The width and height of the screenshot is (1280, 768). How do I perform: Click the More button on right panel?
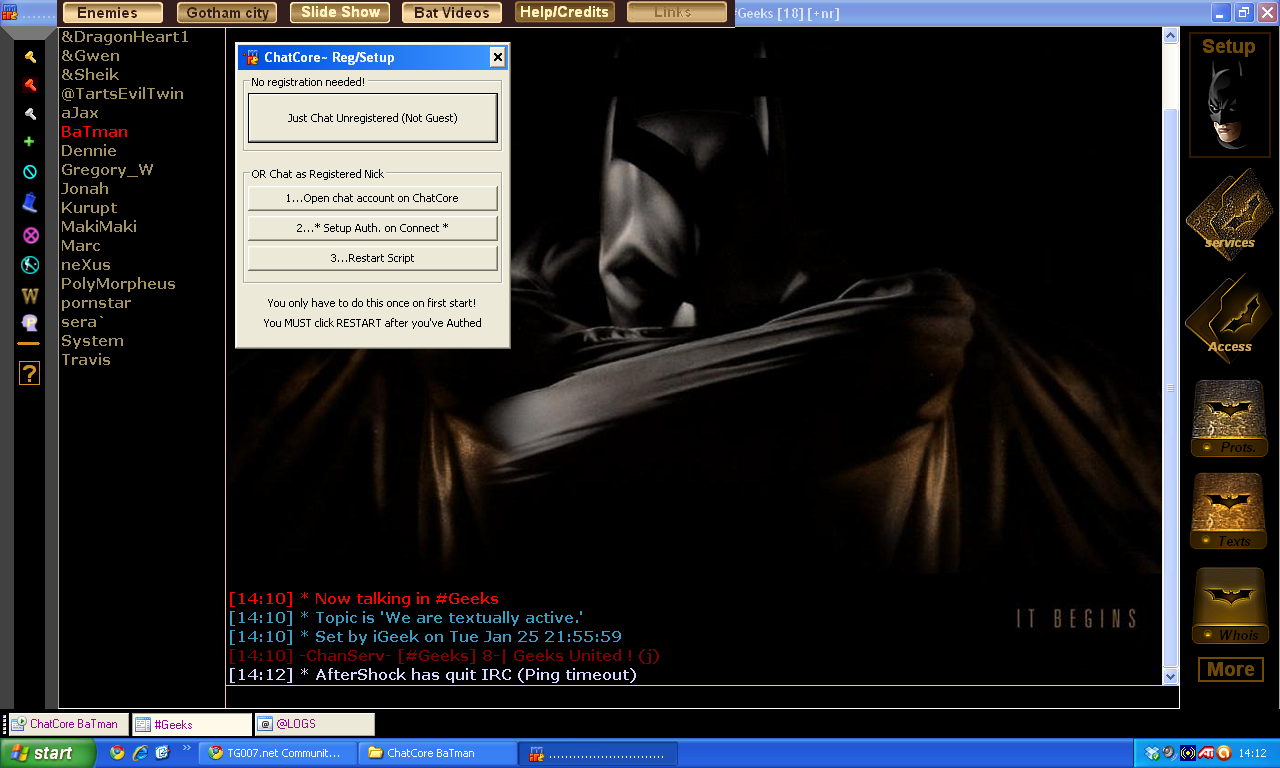pos(1230,670)
